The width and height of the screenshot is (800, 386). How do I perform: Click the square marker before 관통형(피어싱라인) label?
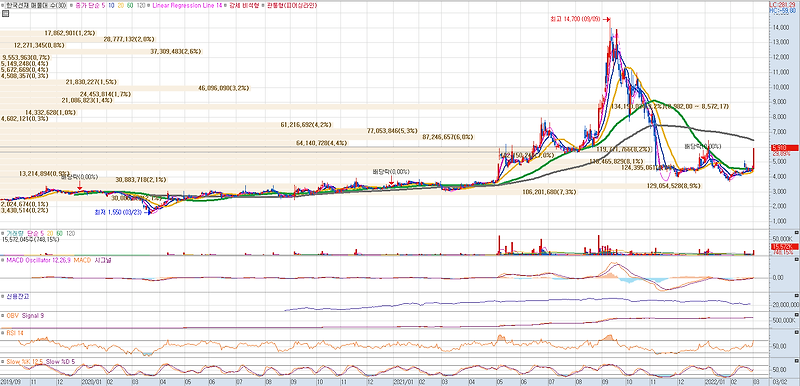264,5
